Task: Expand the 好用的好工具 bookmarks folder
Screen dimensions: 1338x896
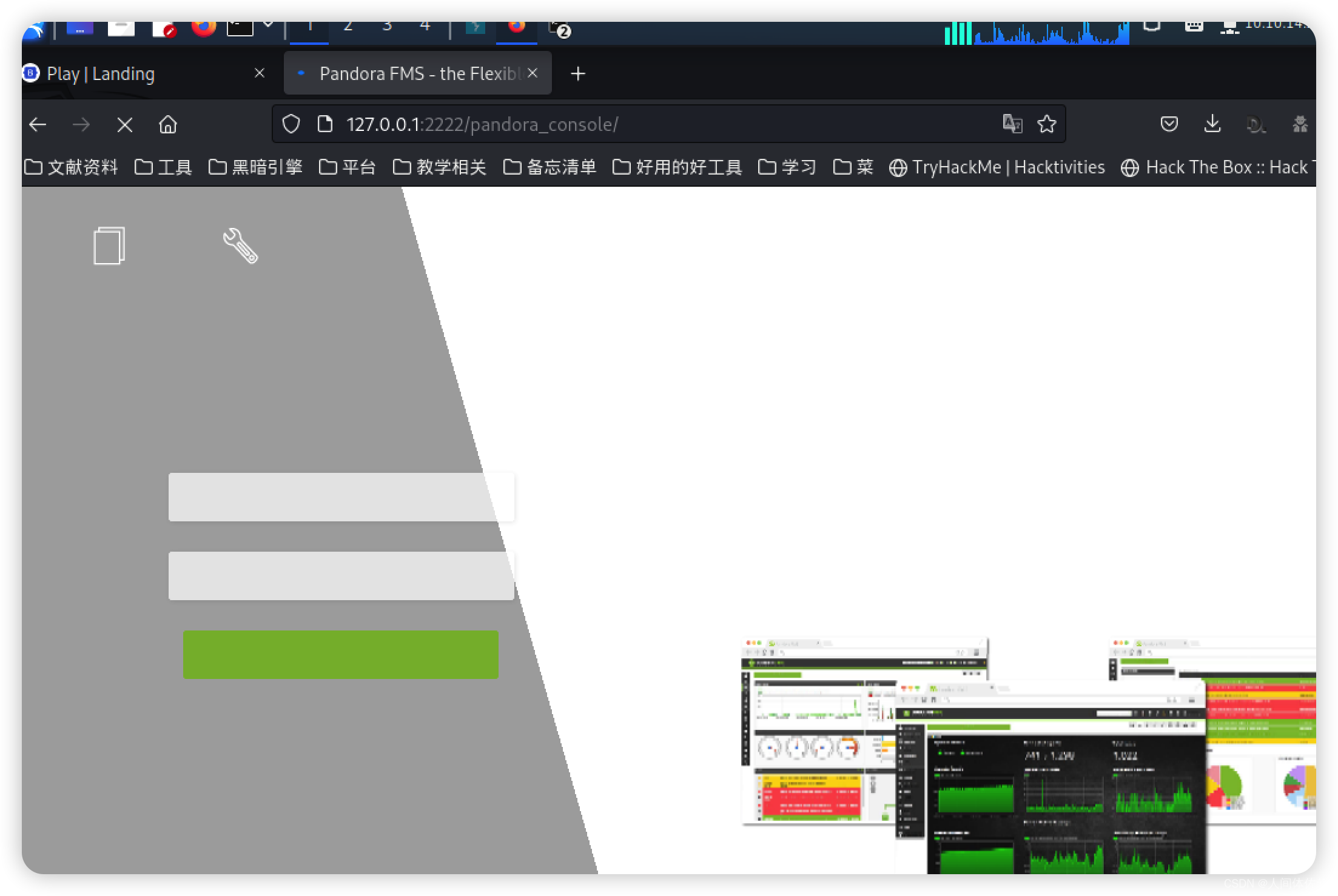Action: tap(677, 167)
